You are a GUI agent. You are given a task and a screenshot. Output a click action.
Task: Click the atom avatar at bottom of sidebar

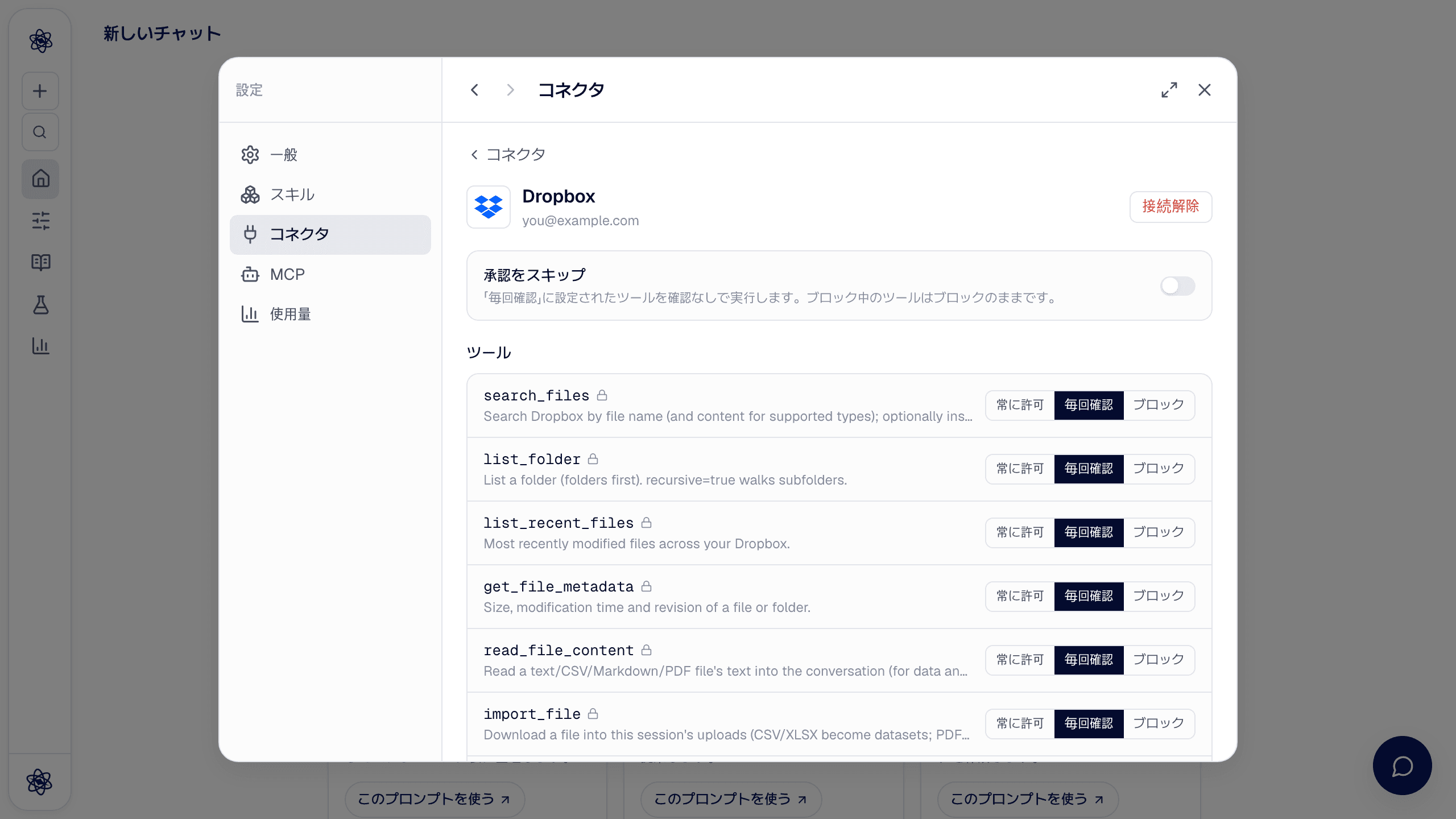(x=40, y=782)
